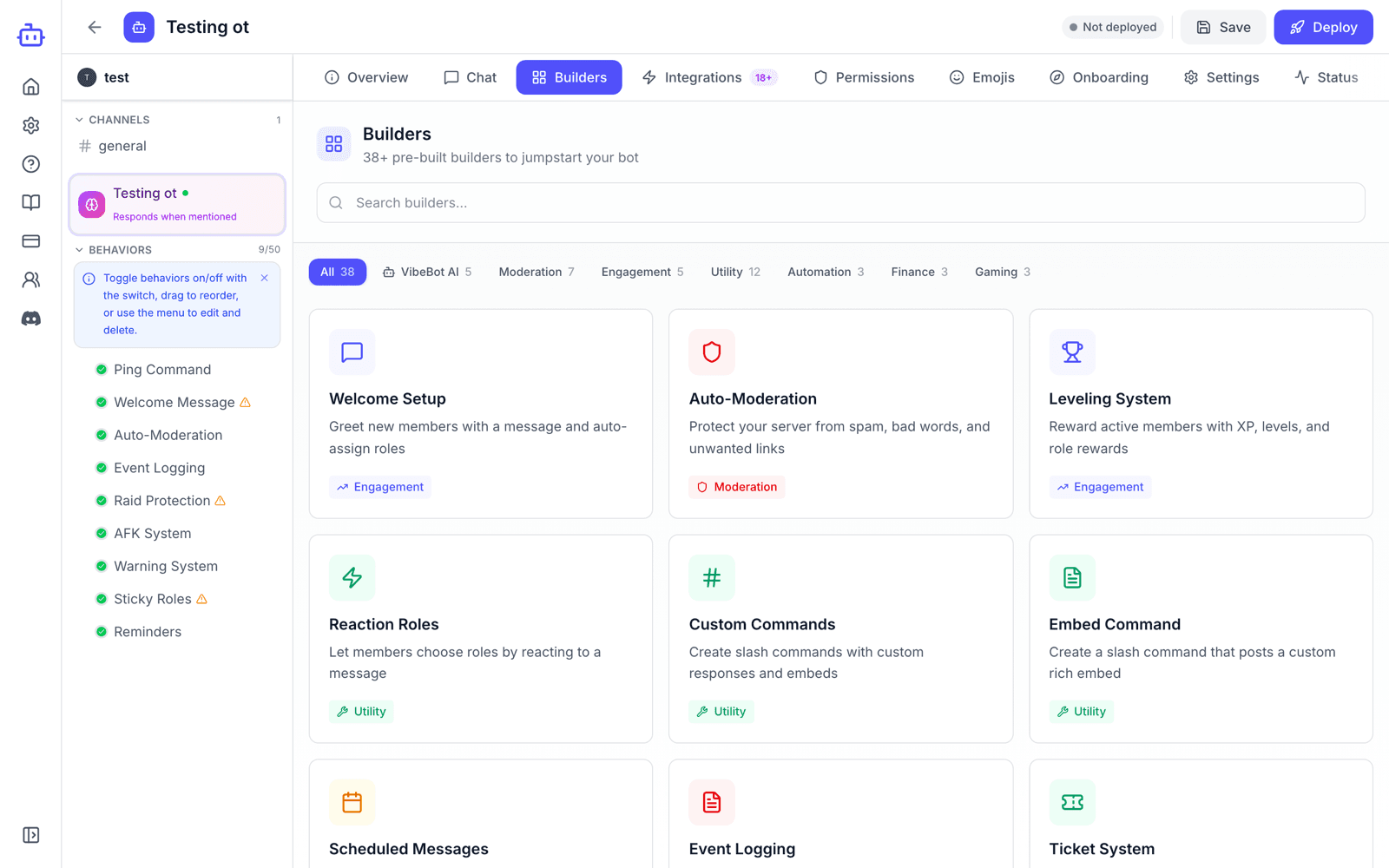Open the Permissions tab
This screenshot has width=1389, height=868.
click(864, 77)
